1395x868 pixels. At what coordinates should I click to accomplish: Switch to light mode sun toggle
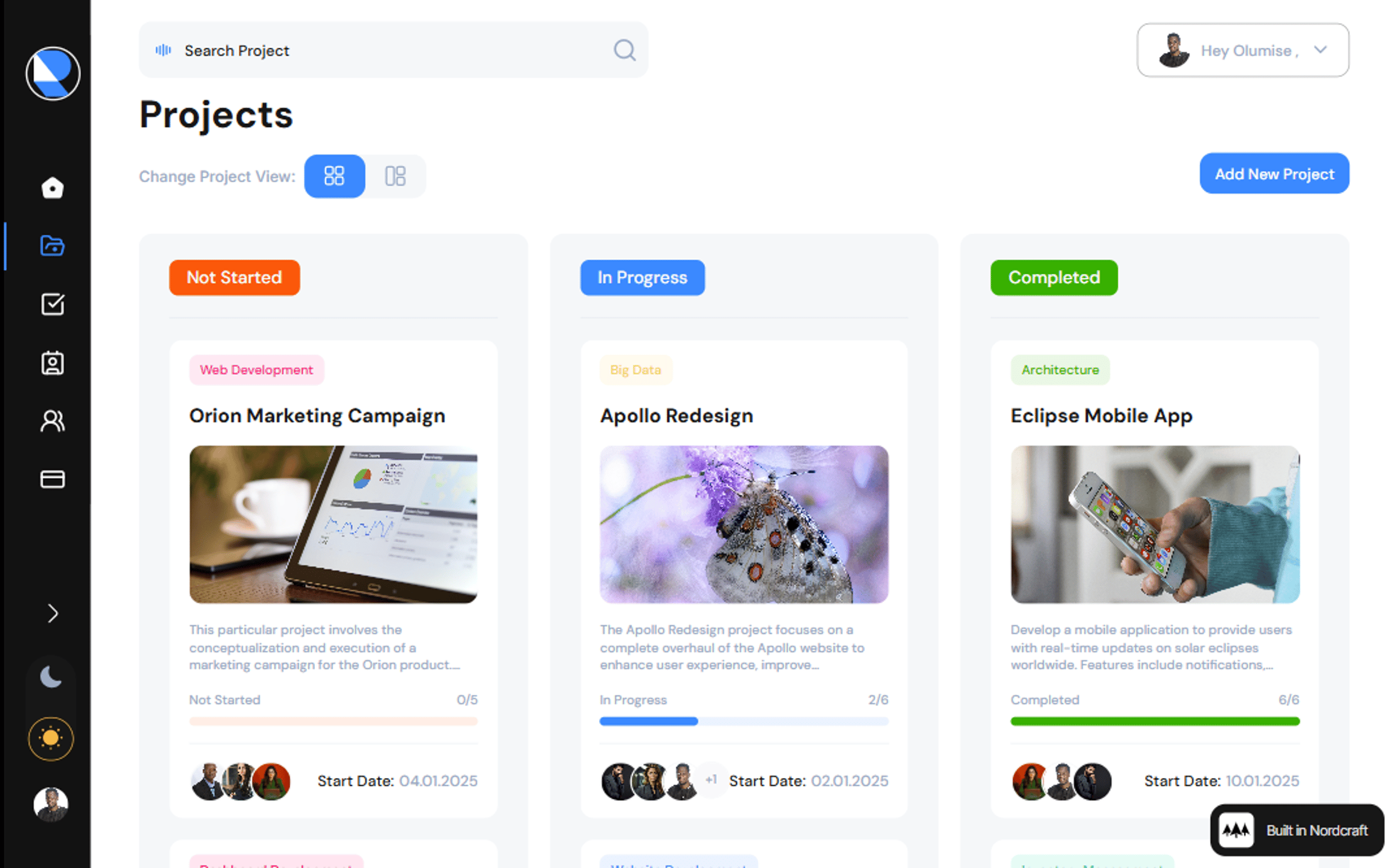click(51, 739)
